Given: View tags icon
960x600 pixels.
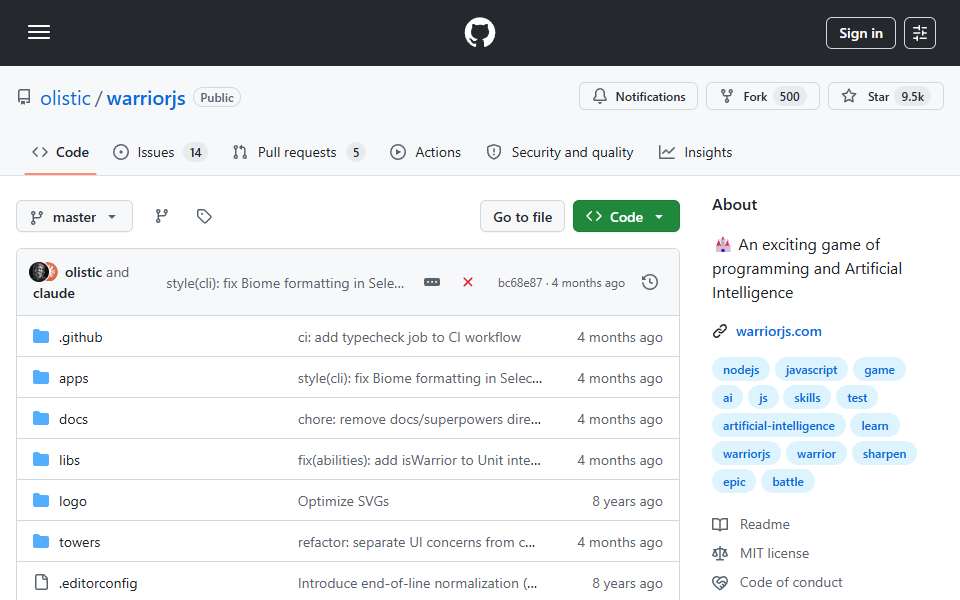Looking at the screenshot, I should point(204,216).
